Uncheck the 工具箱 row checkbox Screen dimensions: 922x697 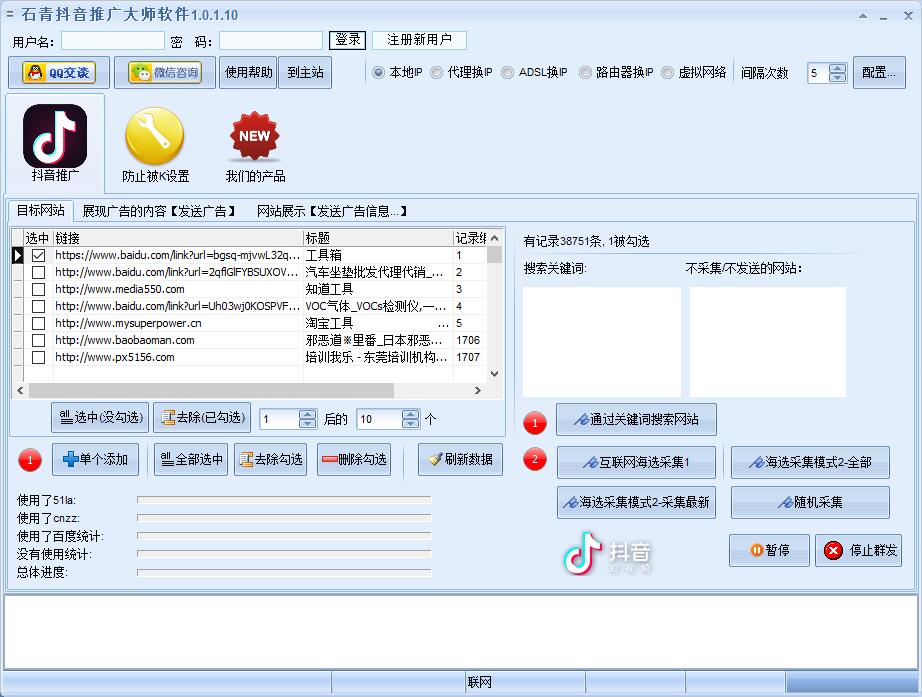pyautogui.click(x=38, y=255)
